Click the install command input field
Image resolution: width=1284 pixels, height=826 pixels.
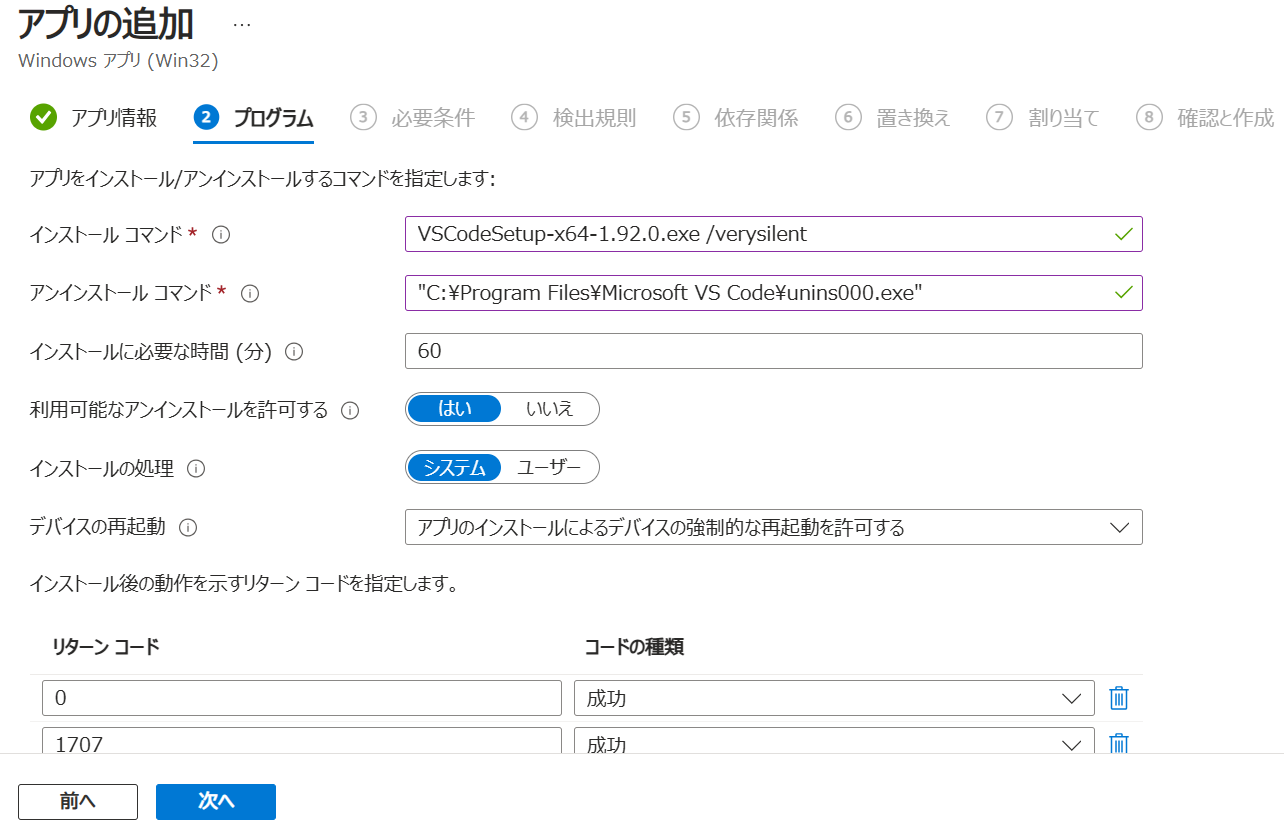click(773, 234)
